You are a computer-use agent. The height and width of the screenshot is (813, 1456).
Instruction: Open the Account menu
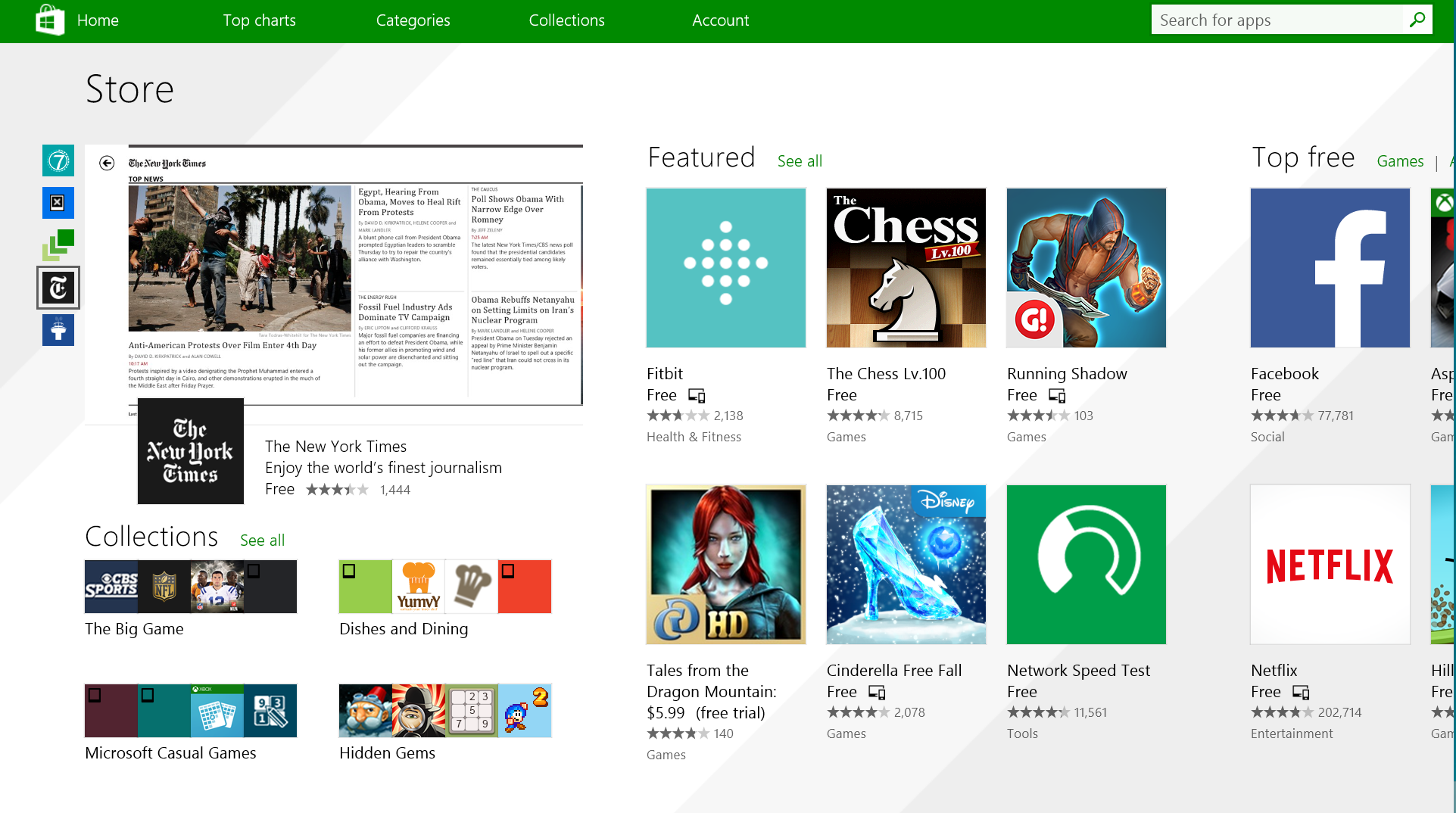[x=720, y=20]
